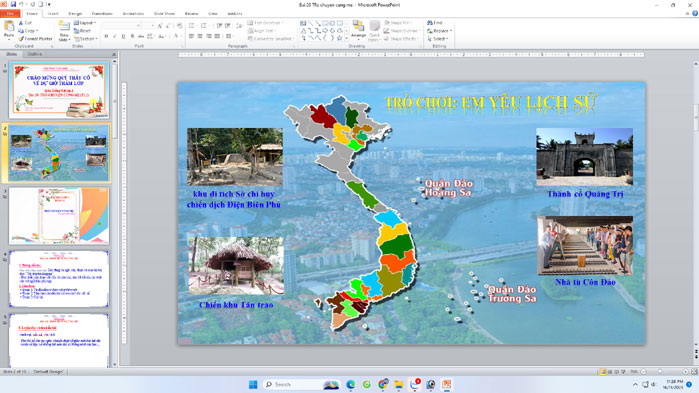Click Shape Fill button
This screenshot has height=393, width=699.
pos(398,23)
